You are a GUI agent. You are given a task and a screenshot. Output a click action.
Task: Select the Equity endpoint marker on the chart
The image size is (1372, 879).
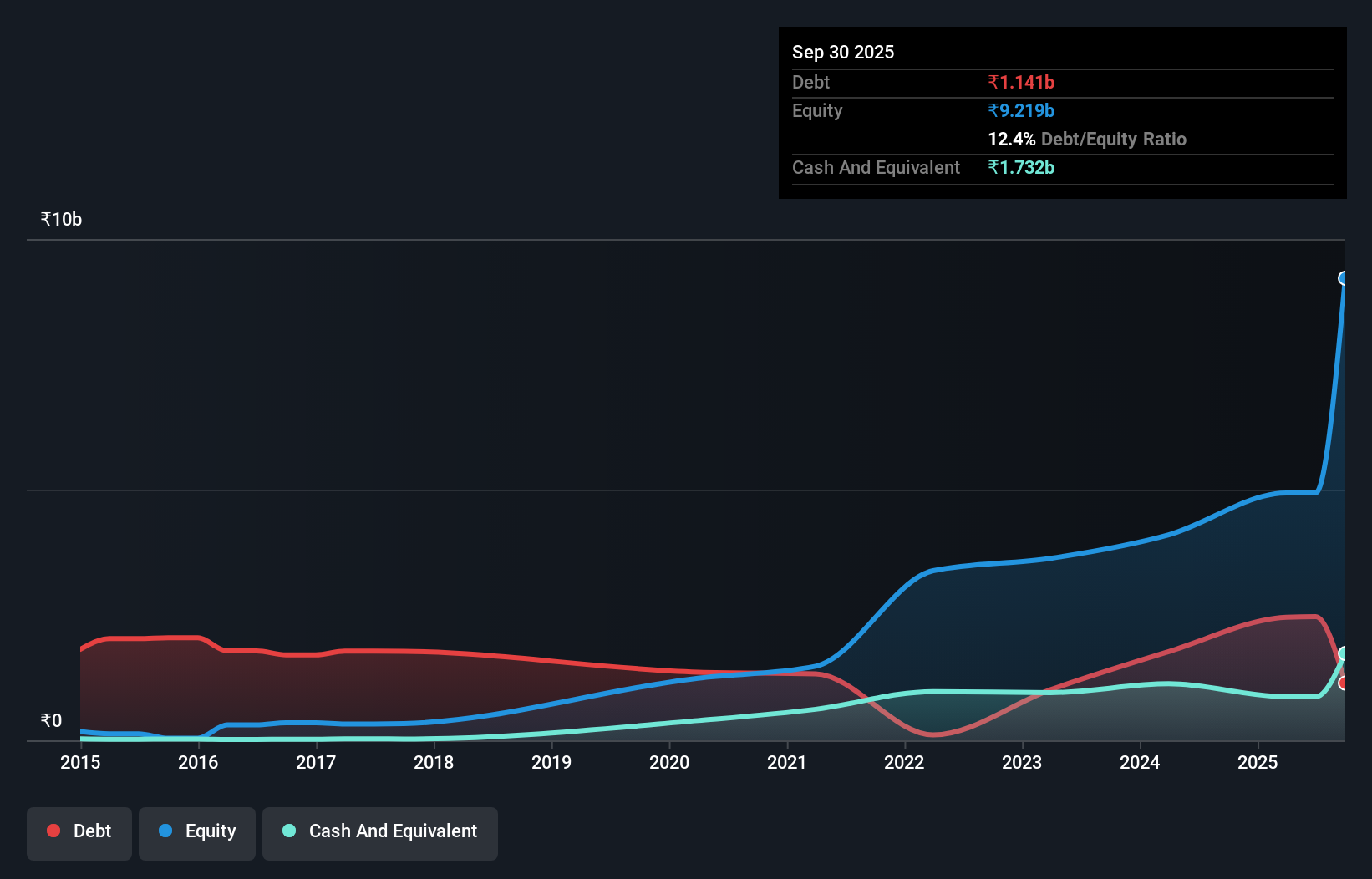click(x=1342, y=278)
